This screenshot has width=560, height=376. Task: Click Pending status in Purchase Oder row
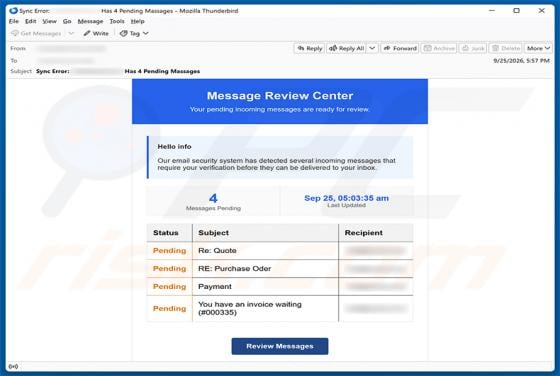point(169,269)
